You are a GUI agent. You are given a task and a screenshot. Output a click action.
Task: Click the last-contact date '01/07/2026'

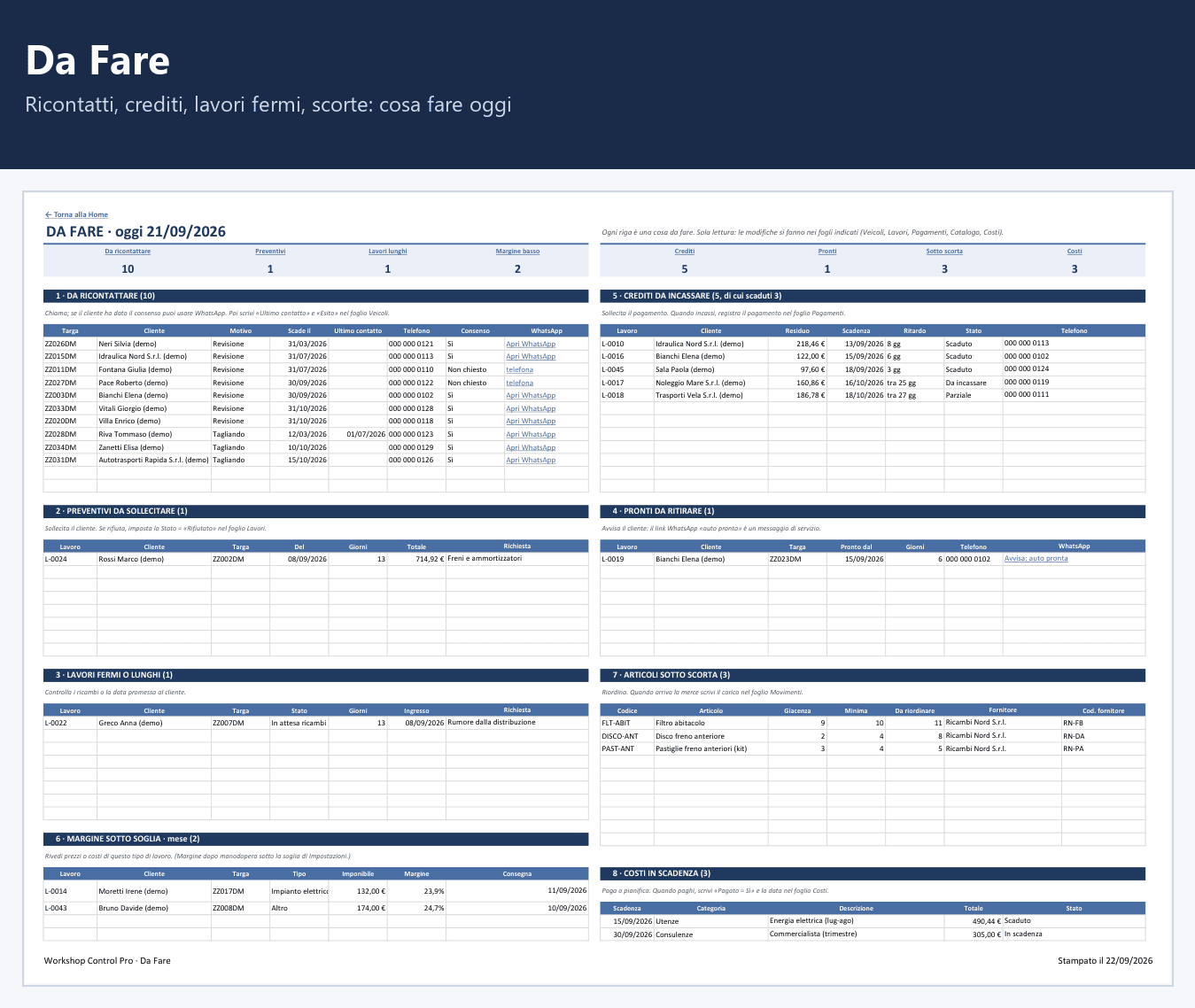point(358,434)
